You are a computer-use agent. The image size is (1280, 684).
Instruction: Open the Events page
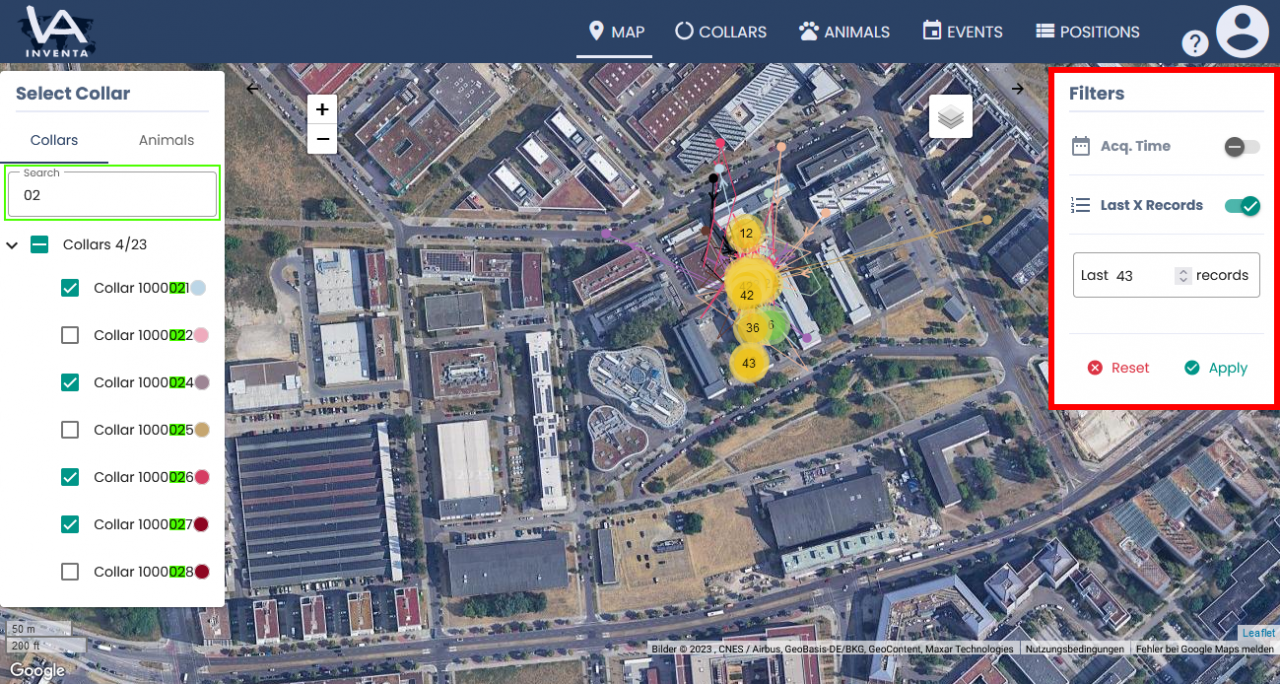pos(962,32)
